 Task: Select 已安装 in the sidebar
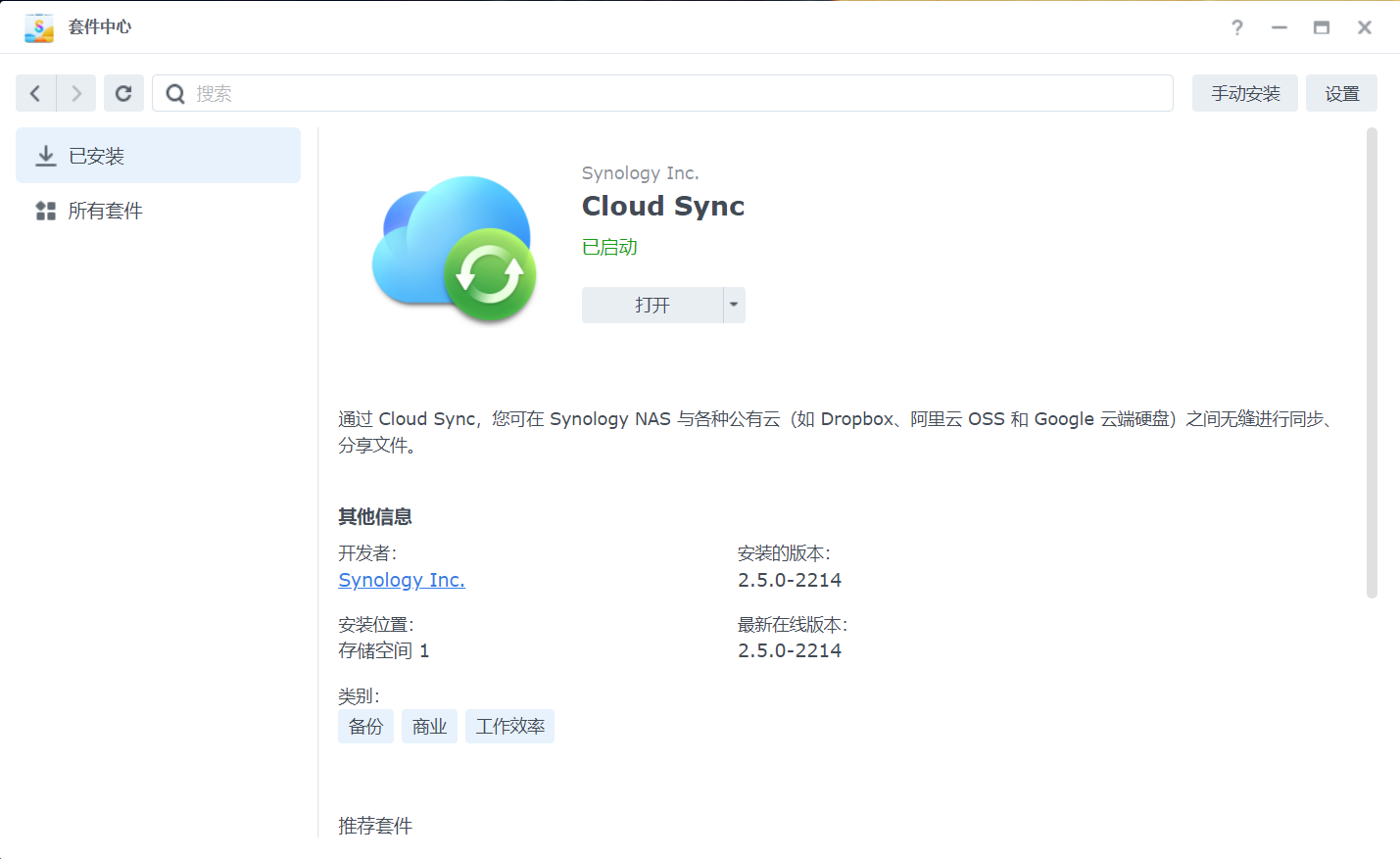click(158, 156)
